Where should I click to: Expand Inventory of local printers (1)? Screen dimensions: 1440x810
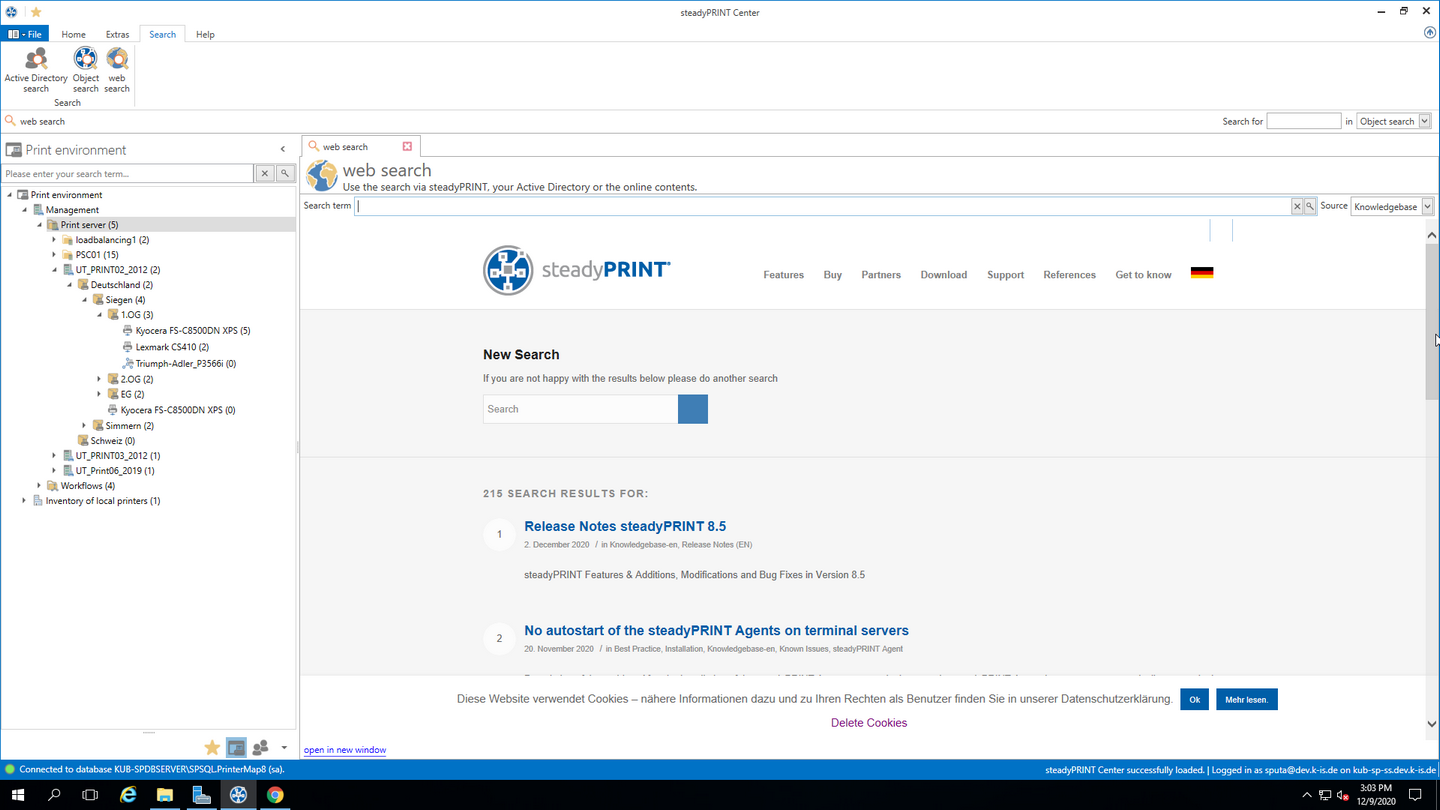[24, 501]
